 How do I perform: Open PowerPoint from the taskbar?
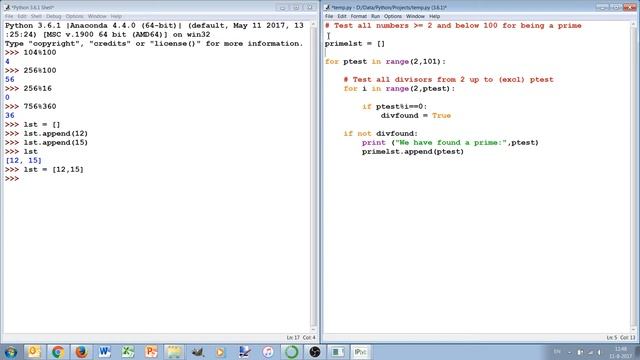point(151,352)
